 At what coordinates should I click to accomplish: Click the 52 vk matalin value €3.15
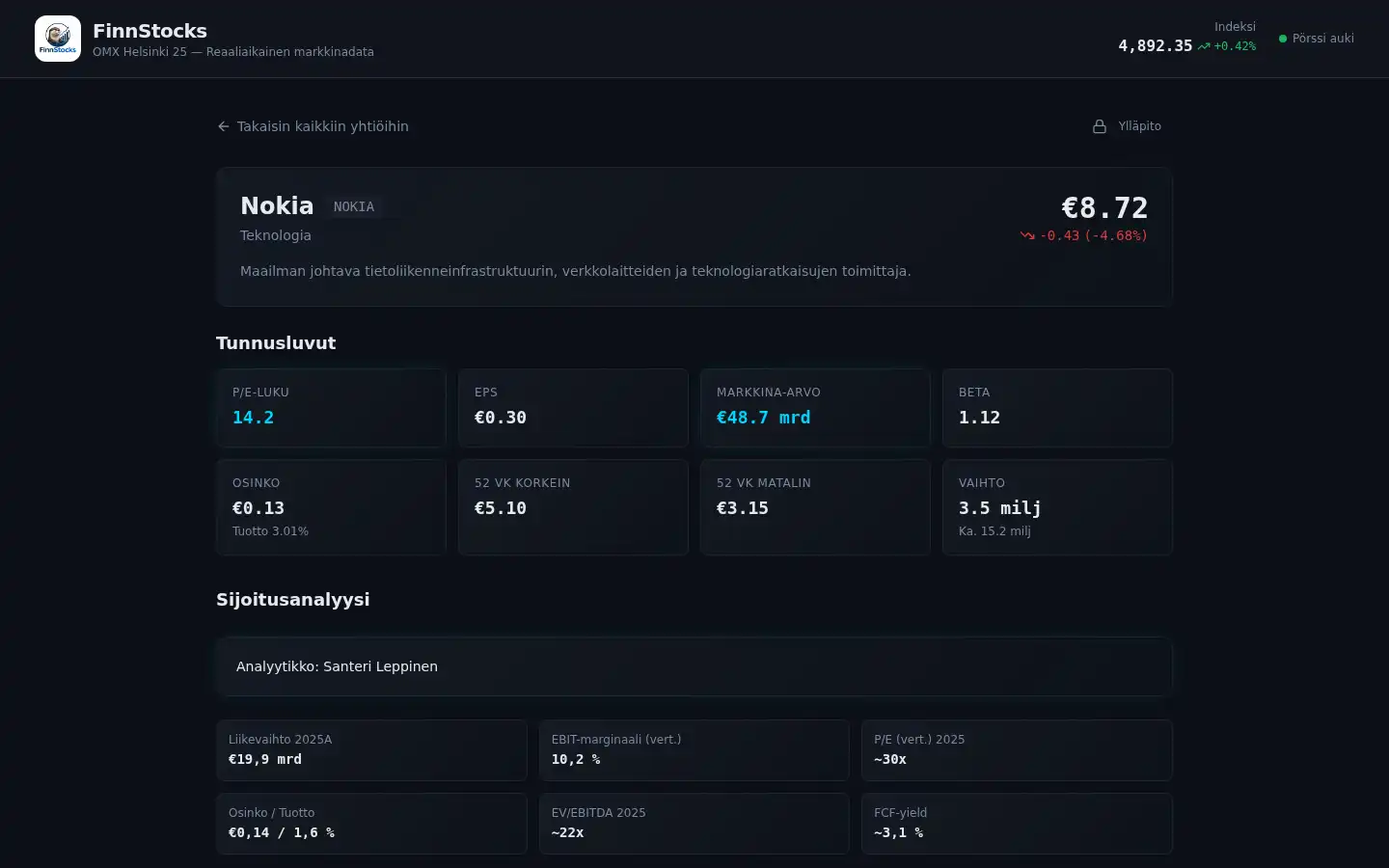point(743,508)
